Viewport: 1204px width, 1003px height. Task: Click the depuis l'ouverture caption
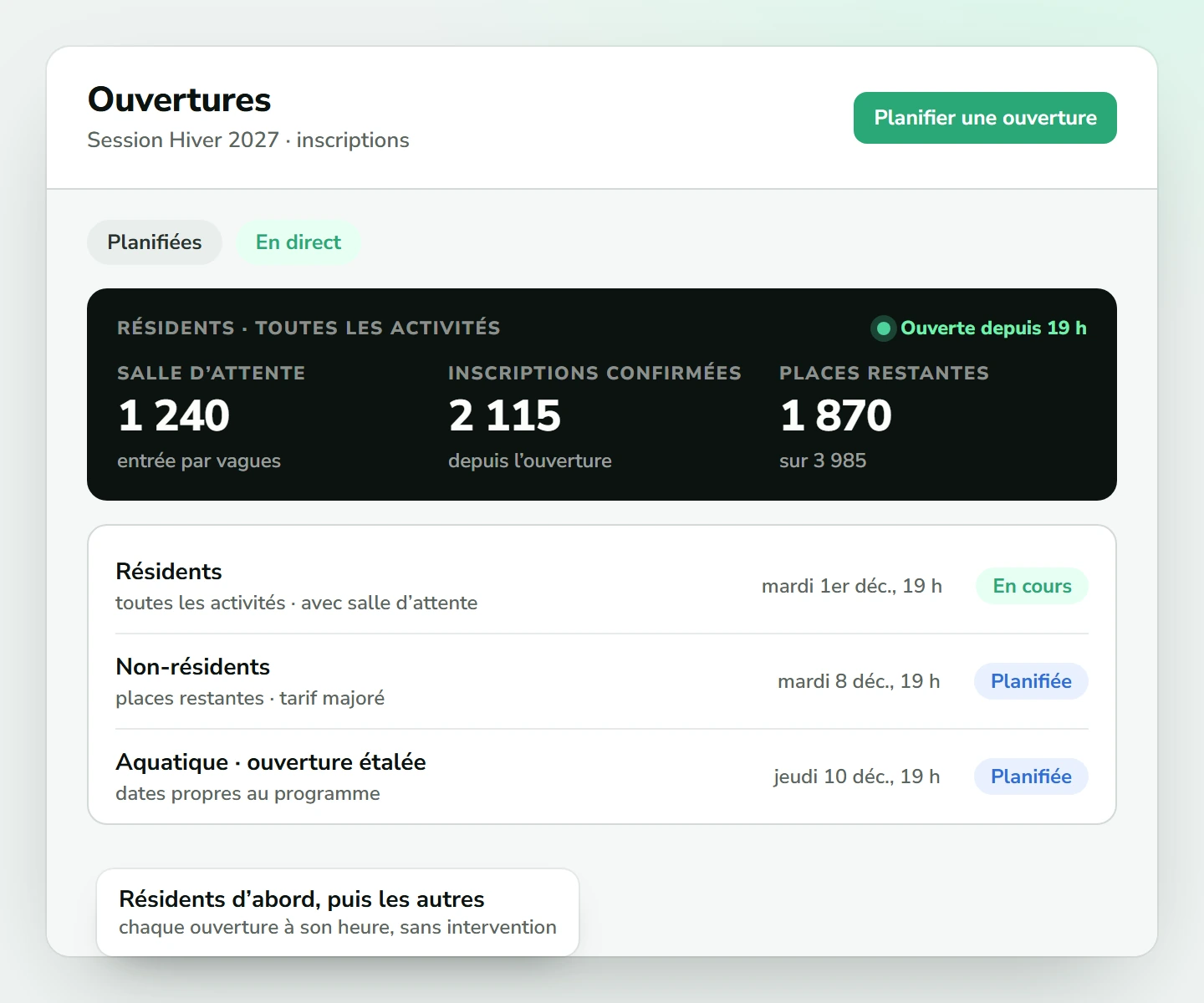tap(530, 461)
